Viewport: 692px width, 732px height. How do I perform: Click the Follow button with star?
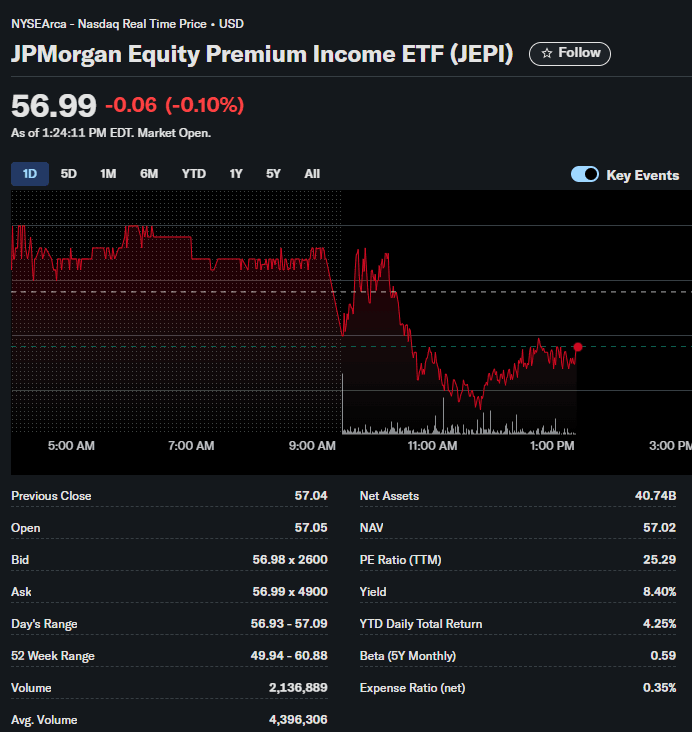569,54
